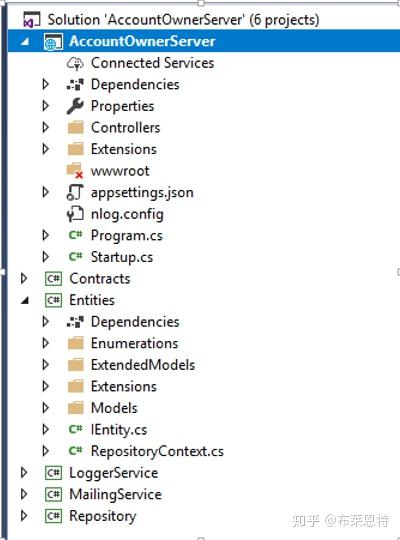Collapse the Entities project node
Image resolution: width=400 pixels, height=540 pixels.
[25, 301]
